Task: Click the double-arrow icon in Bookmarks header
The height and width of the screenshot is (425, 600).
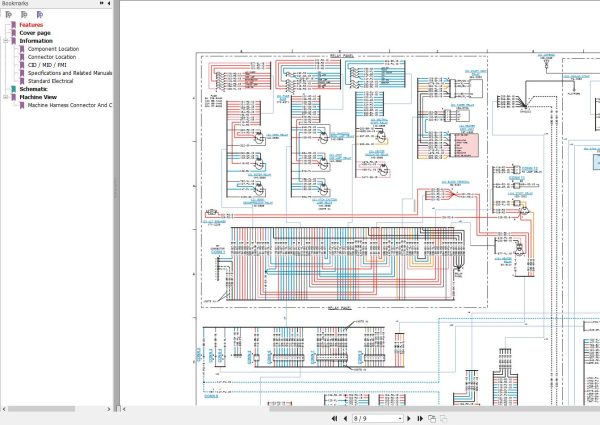Action: pos(101,3)
